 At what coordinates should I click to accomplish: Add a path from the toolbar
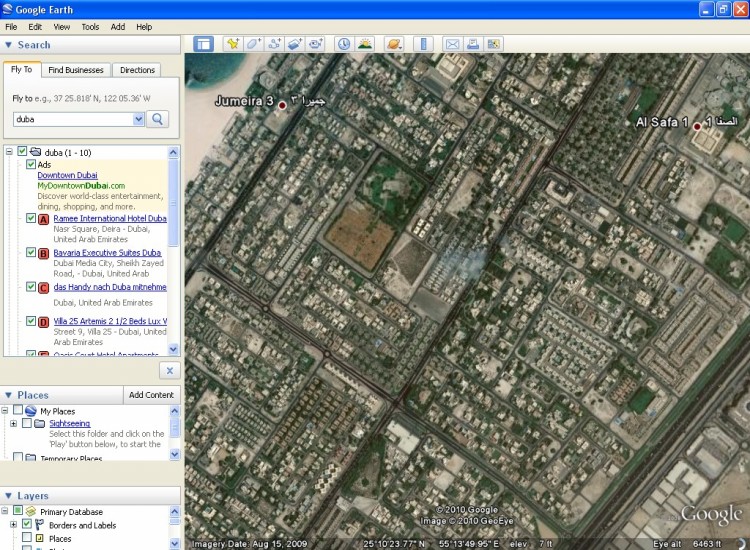(274, 44)
